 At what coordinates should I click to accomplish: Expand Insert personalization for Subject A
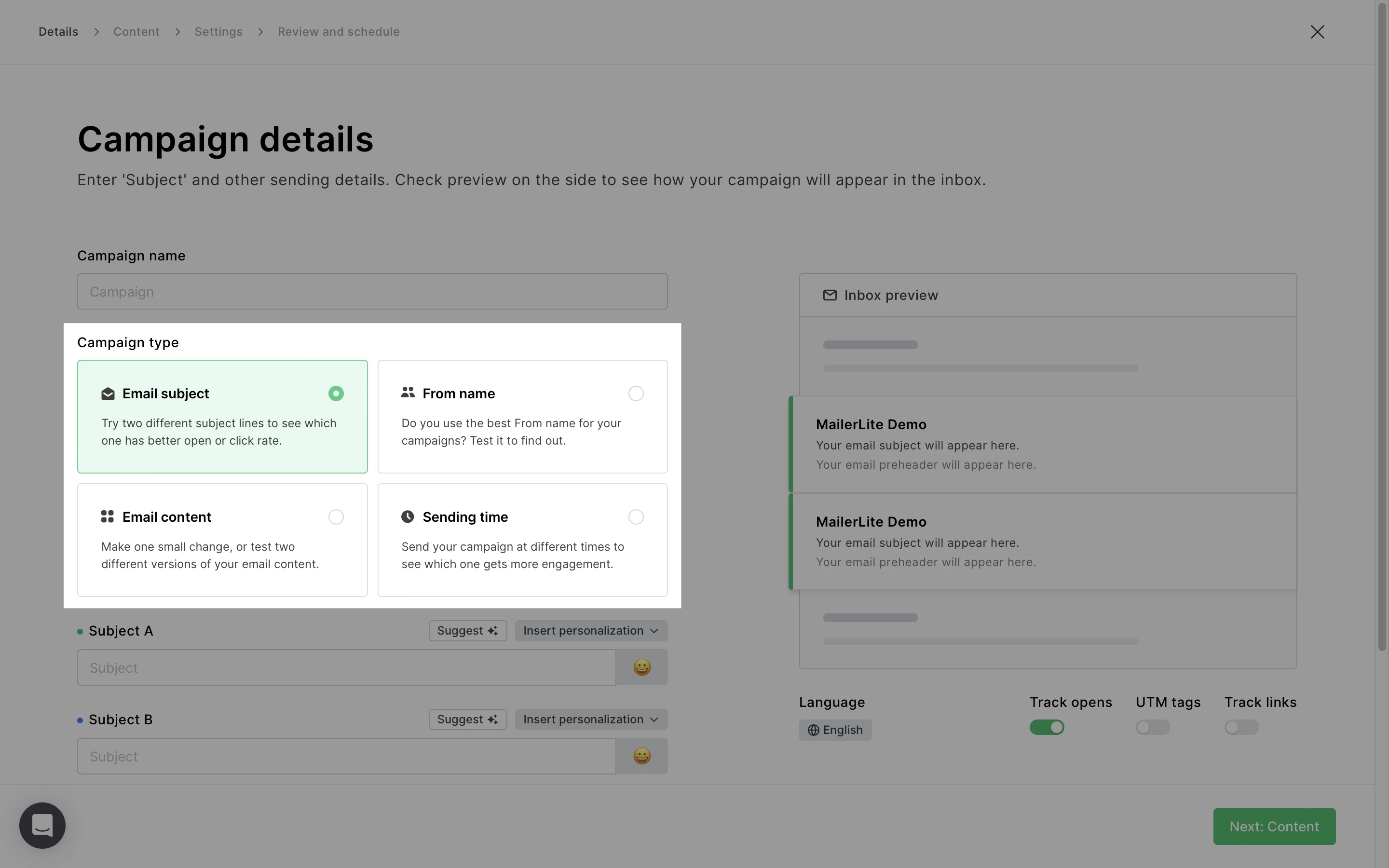(x=591, y=631)
